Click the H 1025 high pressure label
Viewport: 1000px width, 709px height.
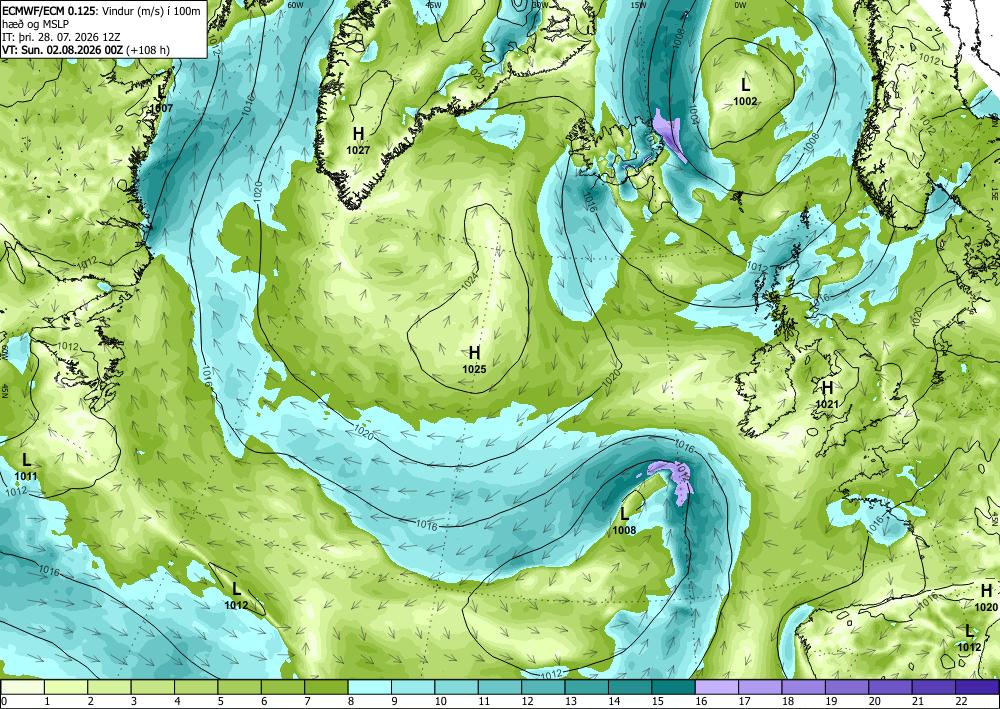click(x=474, y=360)
